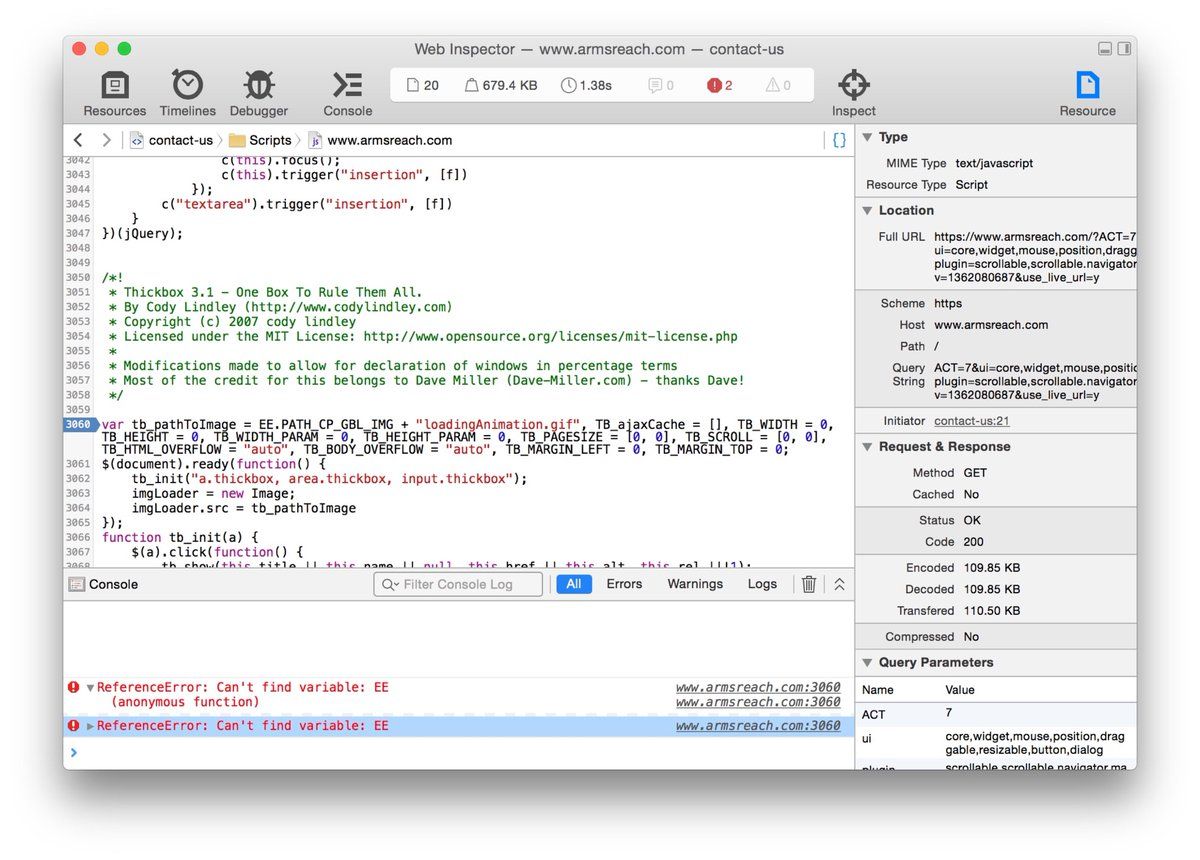Clear console log with trash icon

click(809, 584)
